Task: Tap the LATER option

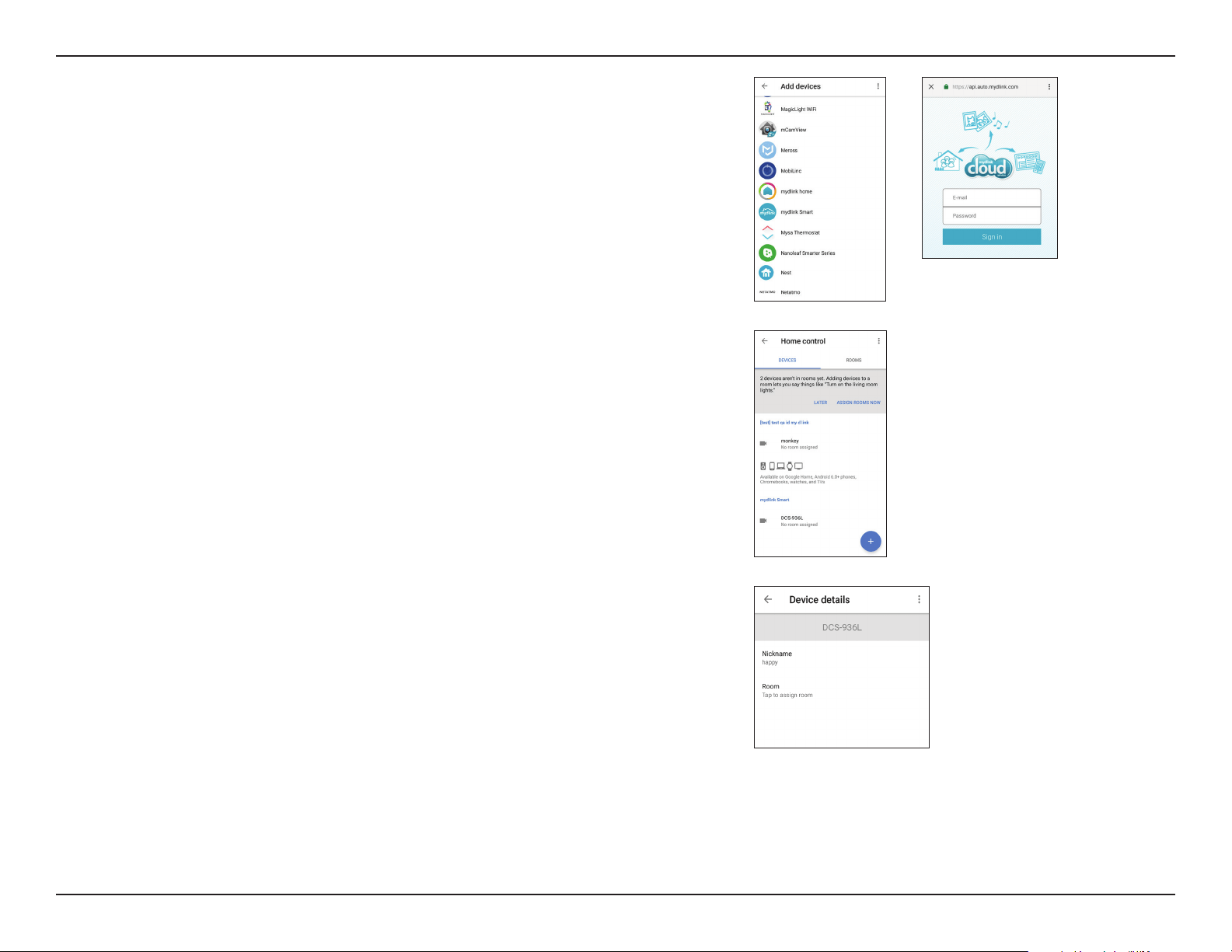Action: pyautogui.click(x=820, y=403)
